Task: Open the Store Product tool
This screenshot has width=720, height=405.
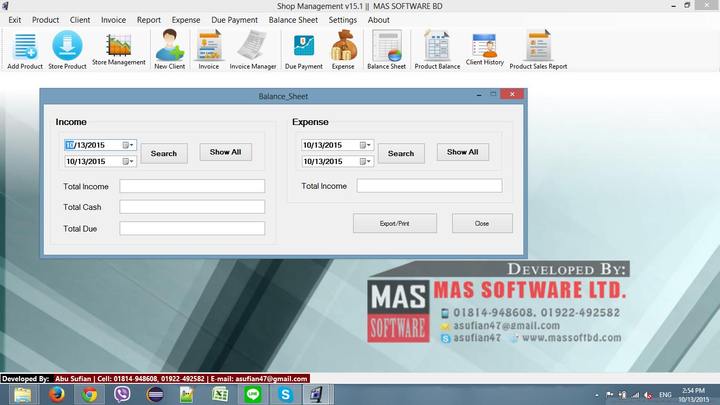Action: pos(67,48)
